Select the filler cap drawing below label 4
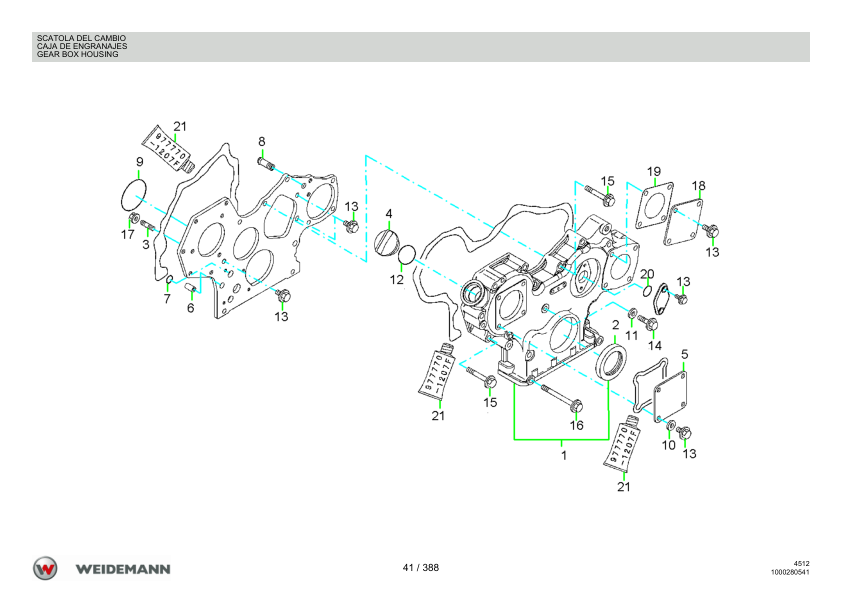This screenshot has height=595, width=842. [x=386, y=243]
